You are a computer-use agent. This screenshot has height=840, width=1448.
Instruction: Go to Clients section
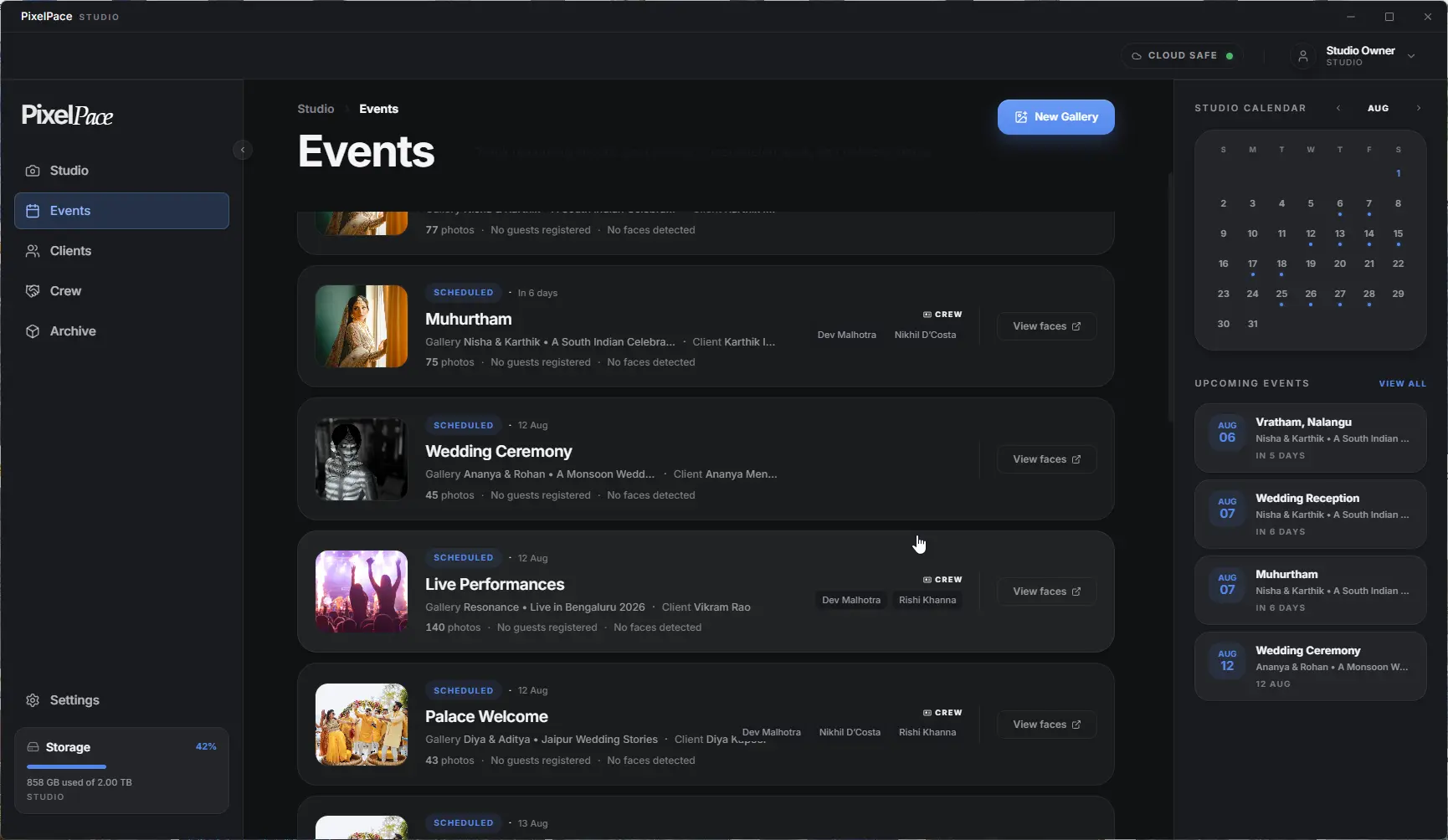(x=121, y=251)
